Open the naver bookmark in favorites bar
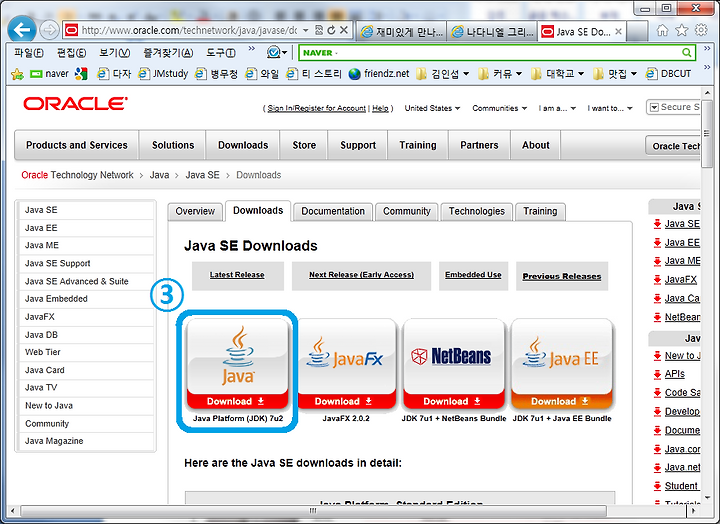Screen dimensions: 720x524 click(x=49, y=74)
